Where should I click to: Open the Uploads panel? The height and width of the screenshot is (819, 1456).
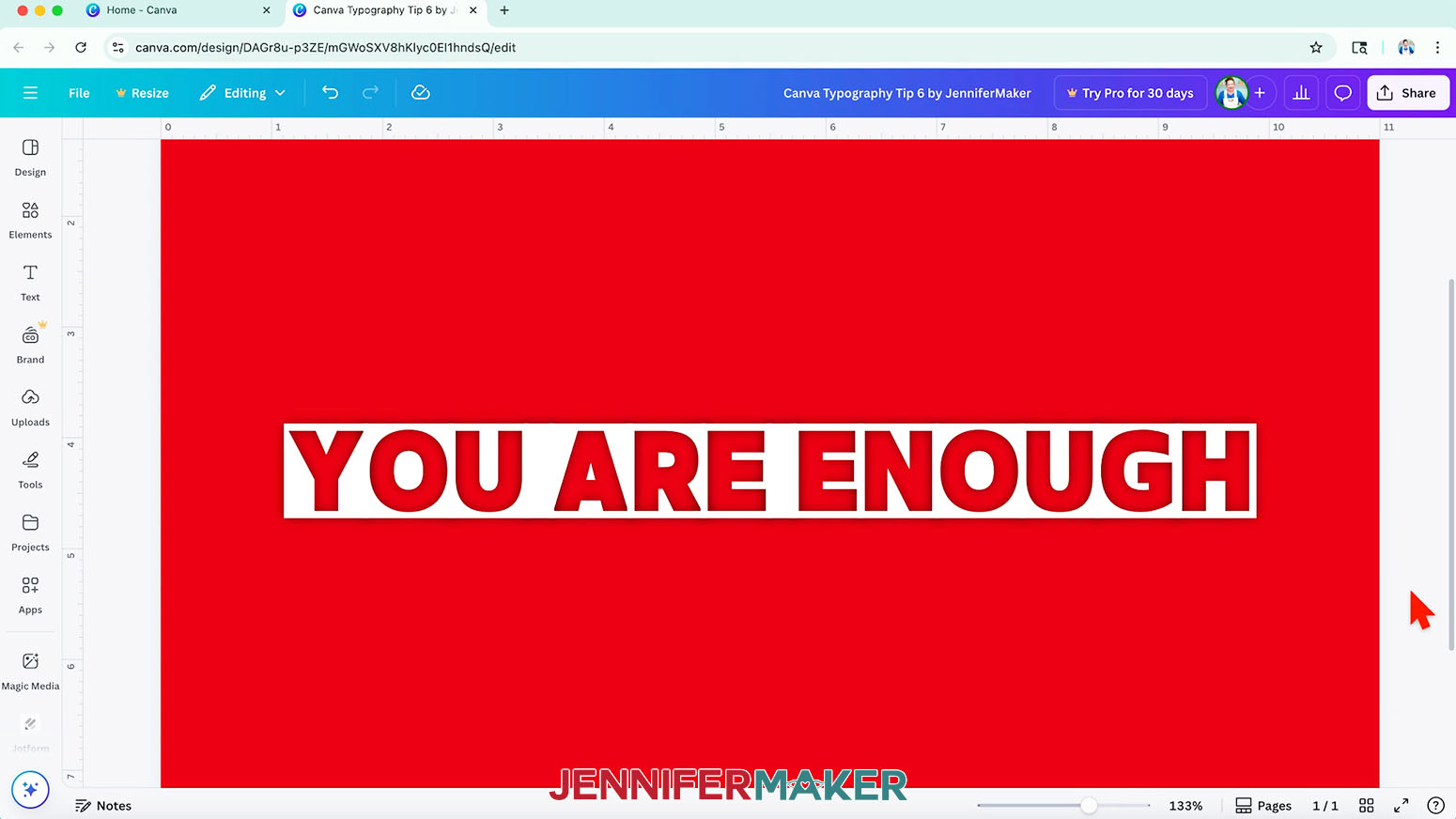click(30, 408)
